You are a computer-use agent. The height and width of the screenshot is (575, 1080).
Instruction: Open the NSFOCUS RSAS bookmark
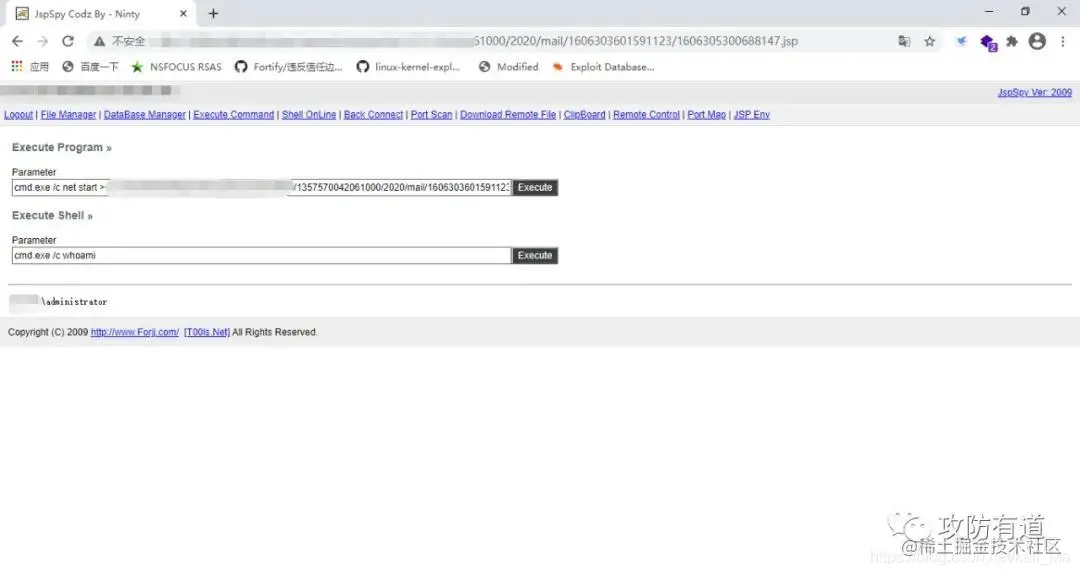pyautogui.click(x=176, y=67)
